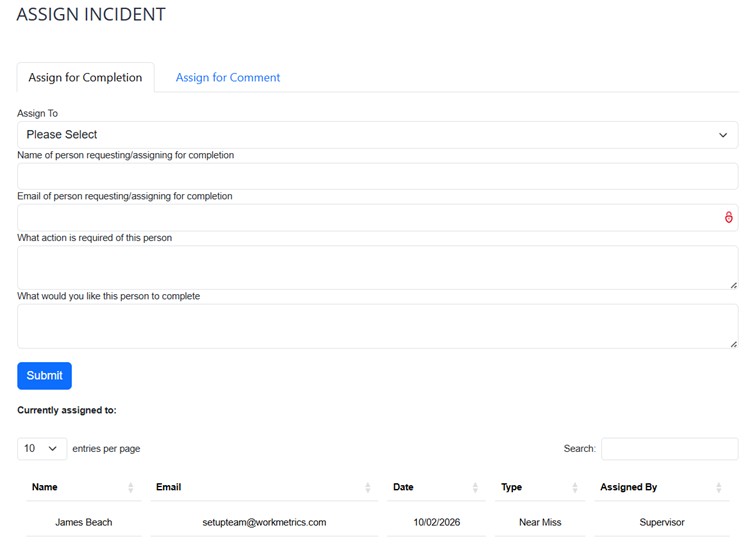Sort the table by Assigned By column
Screen dimensions: 752x548
tap(662, 488)
